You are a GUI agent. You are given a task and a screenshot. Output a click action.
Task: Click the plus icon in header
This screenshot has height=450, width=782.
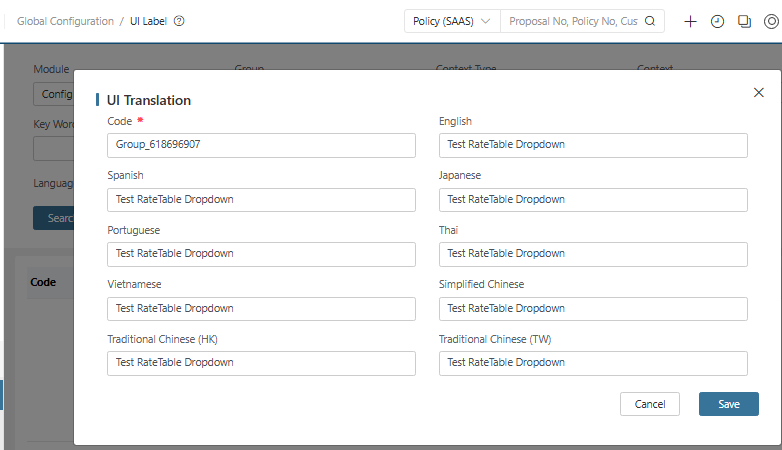click(690, 21)
